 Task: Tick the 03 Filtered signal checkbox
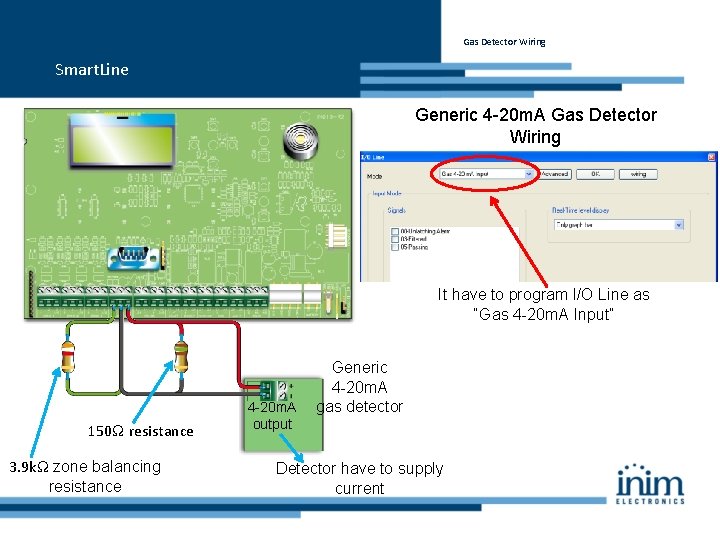(394, 239)
